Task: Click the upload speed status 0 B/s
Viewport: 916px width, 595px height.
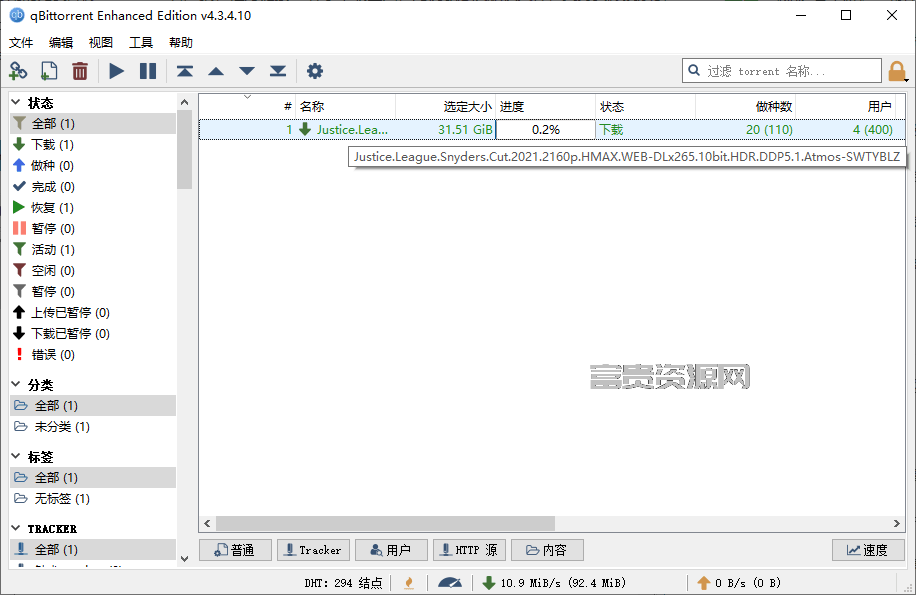Action: [x=739, y=583]
